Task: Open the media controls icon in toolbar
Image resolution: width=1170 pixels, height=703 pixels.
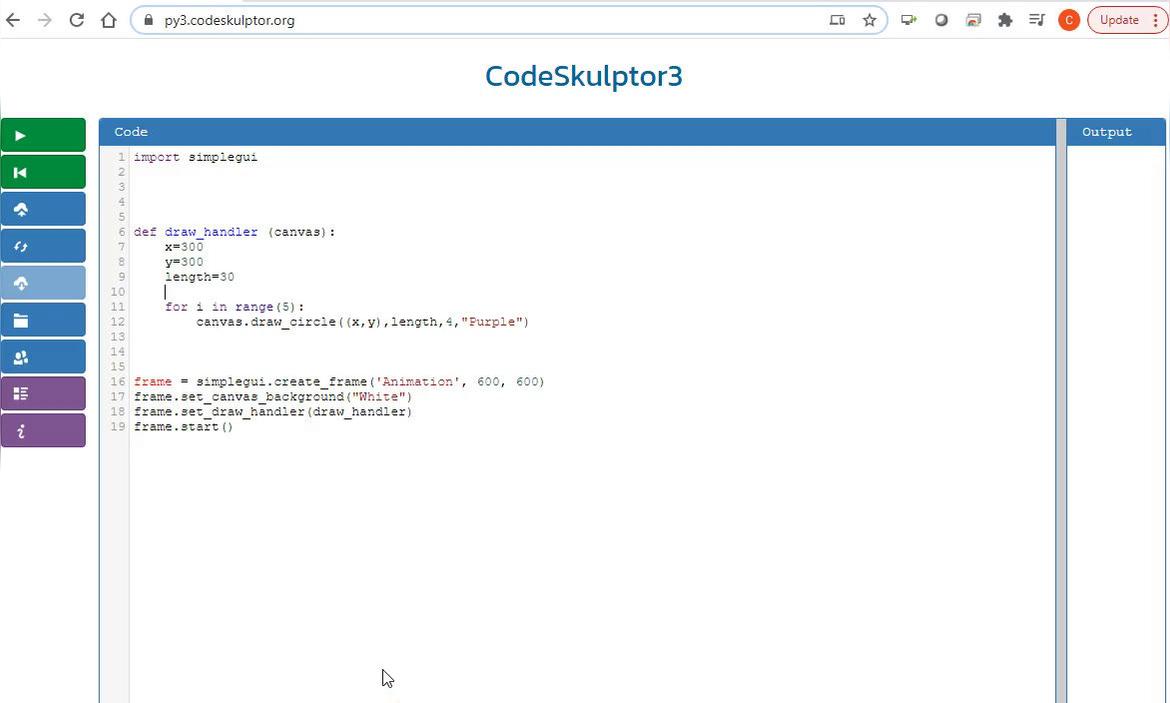Action: pos(1037,20)
